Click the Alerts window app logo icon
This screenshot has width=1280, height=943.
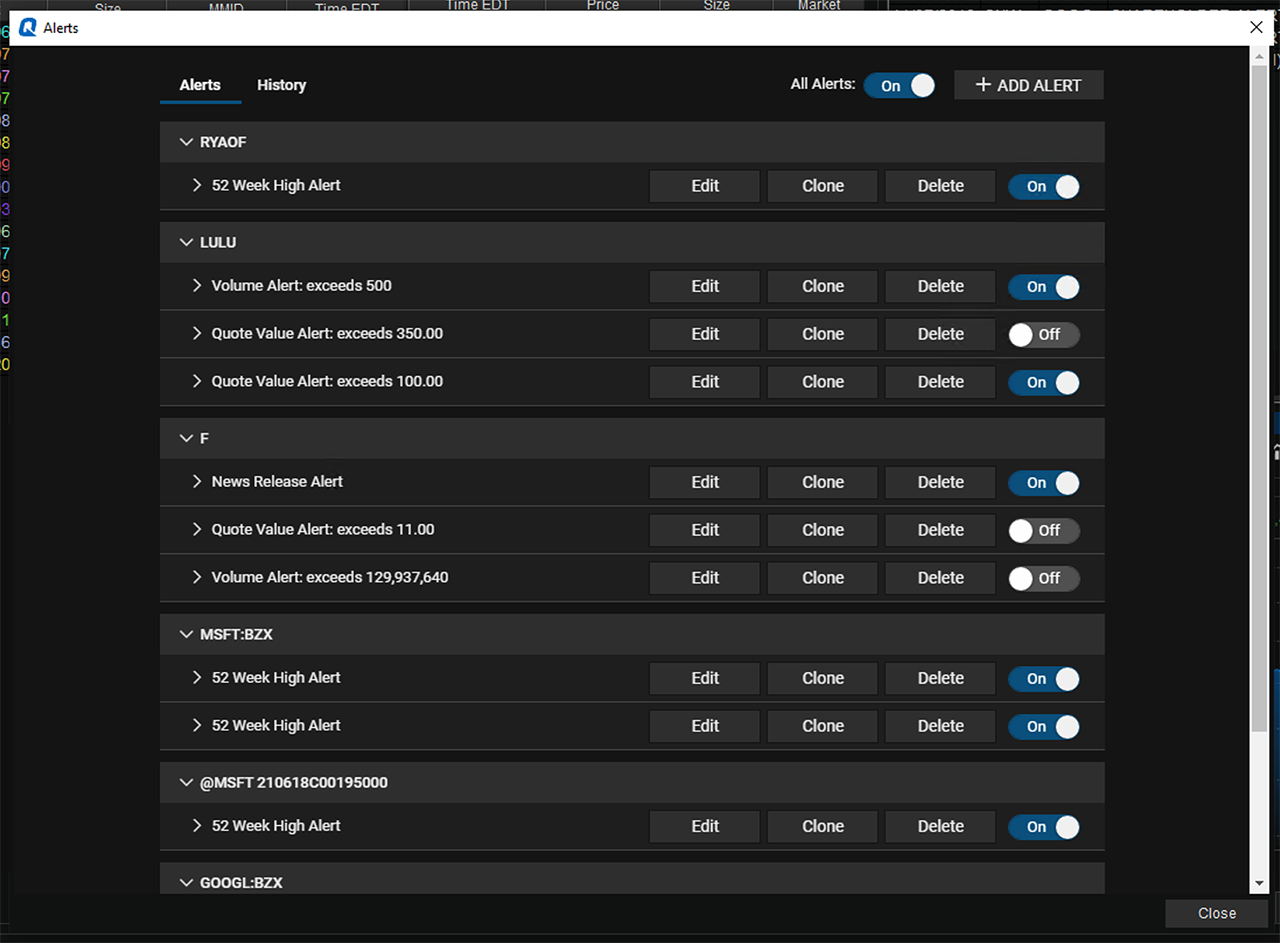click(x=28, y=28)
